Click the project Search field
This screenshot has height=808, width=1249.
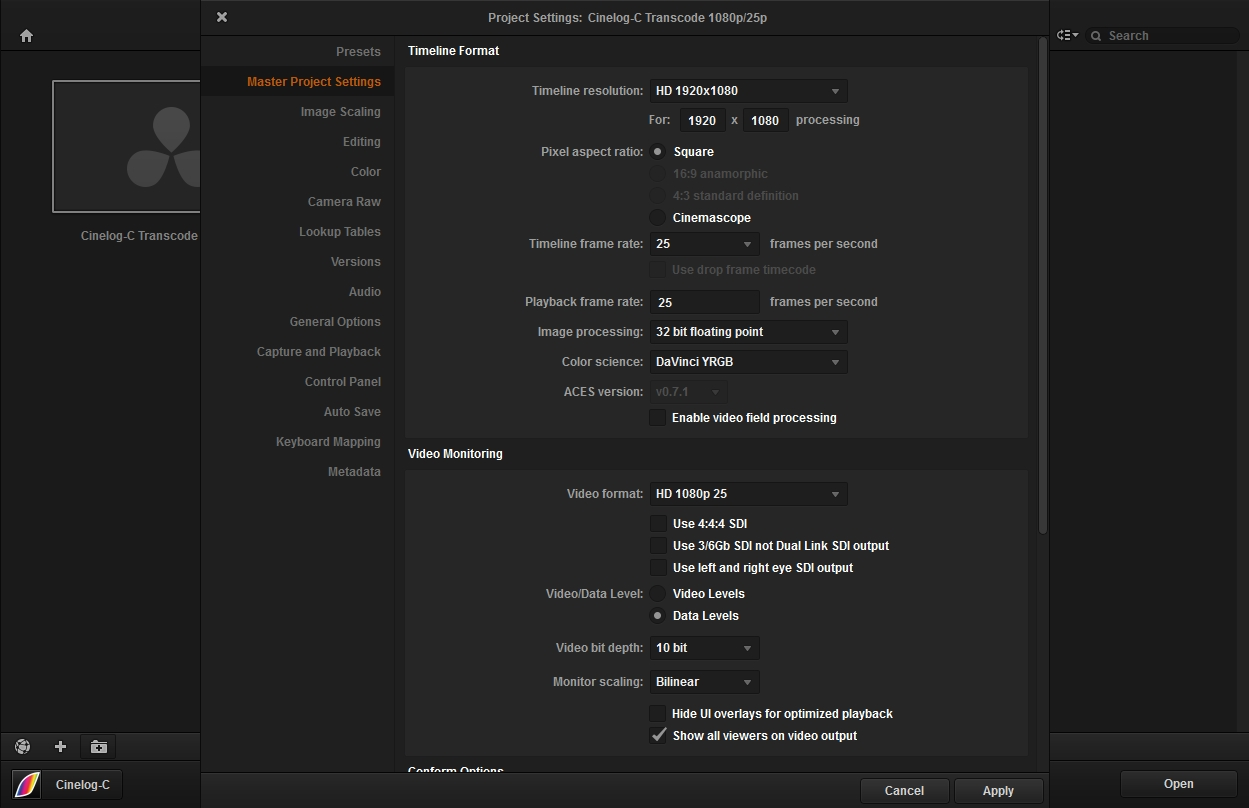click(1163, 36)
